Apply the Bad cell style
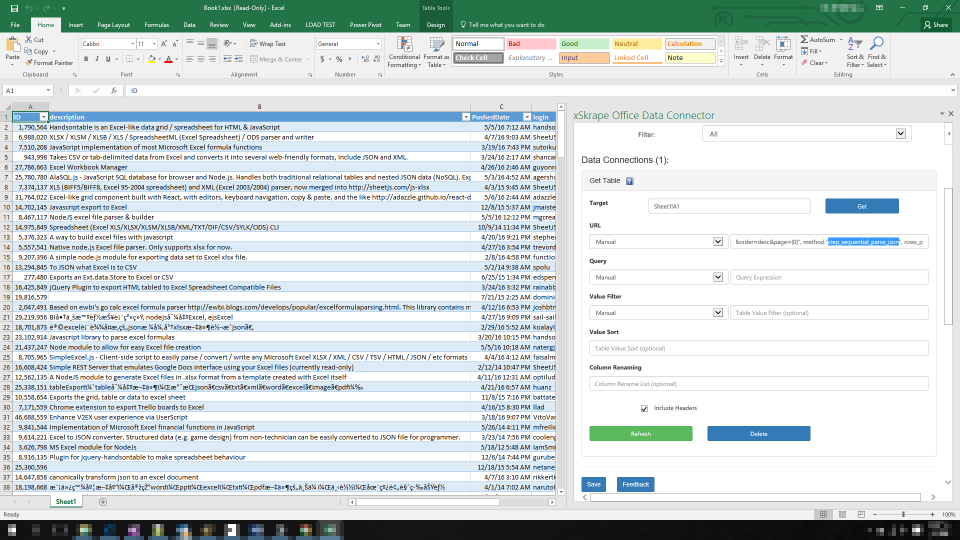960x540 pixels. tap(530, 44)
